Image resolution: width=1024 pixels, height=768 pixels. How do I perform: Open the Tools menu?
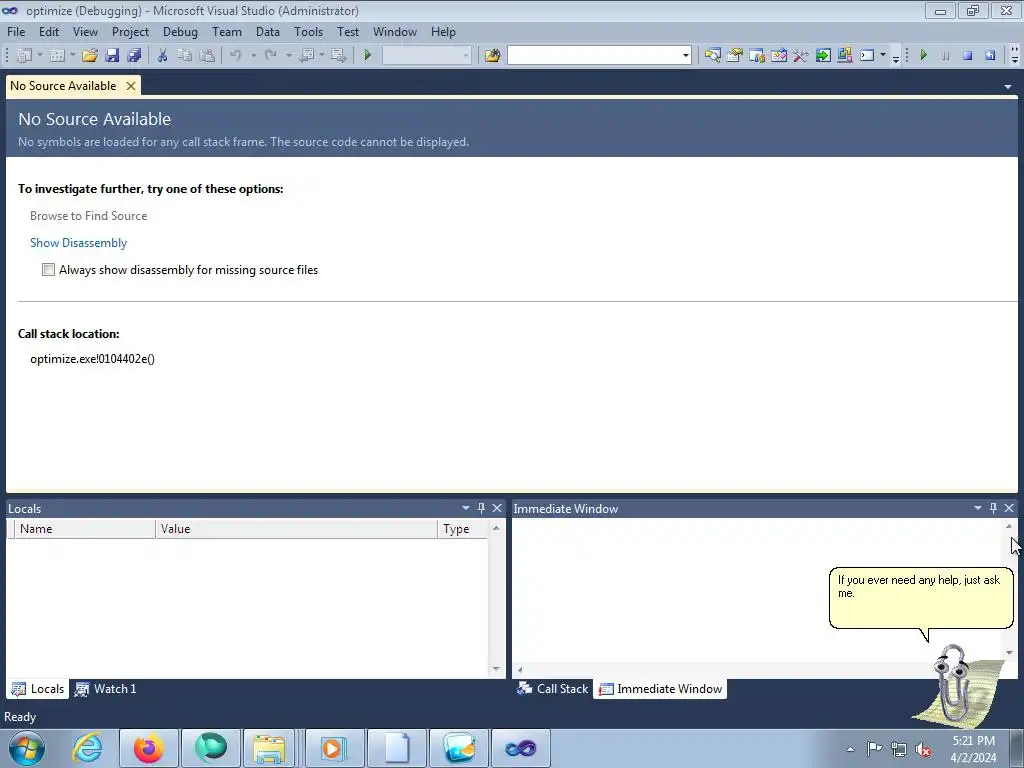[x=308, y=31]
